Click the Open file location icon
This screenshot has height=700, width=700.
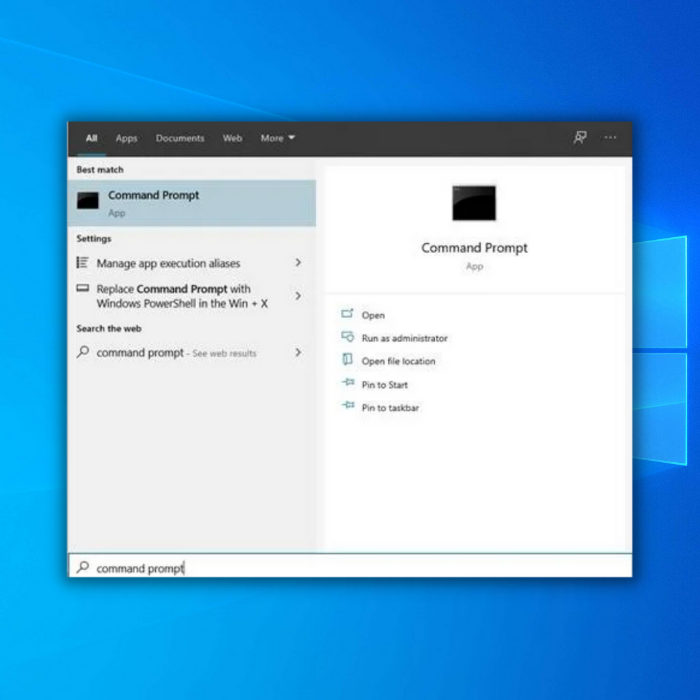point(347,359)
